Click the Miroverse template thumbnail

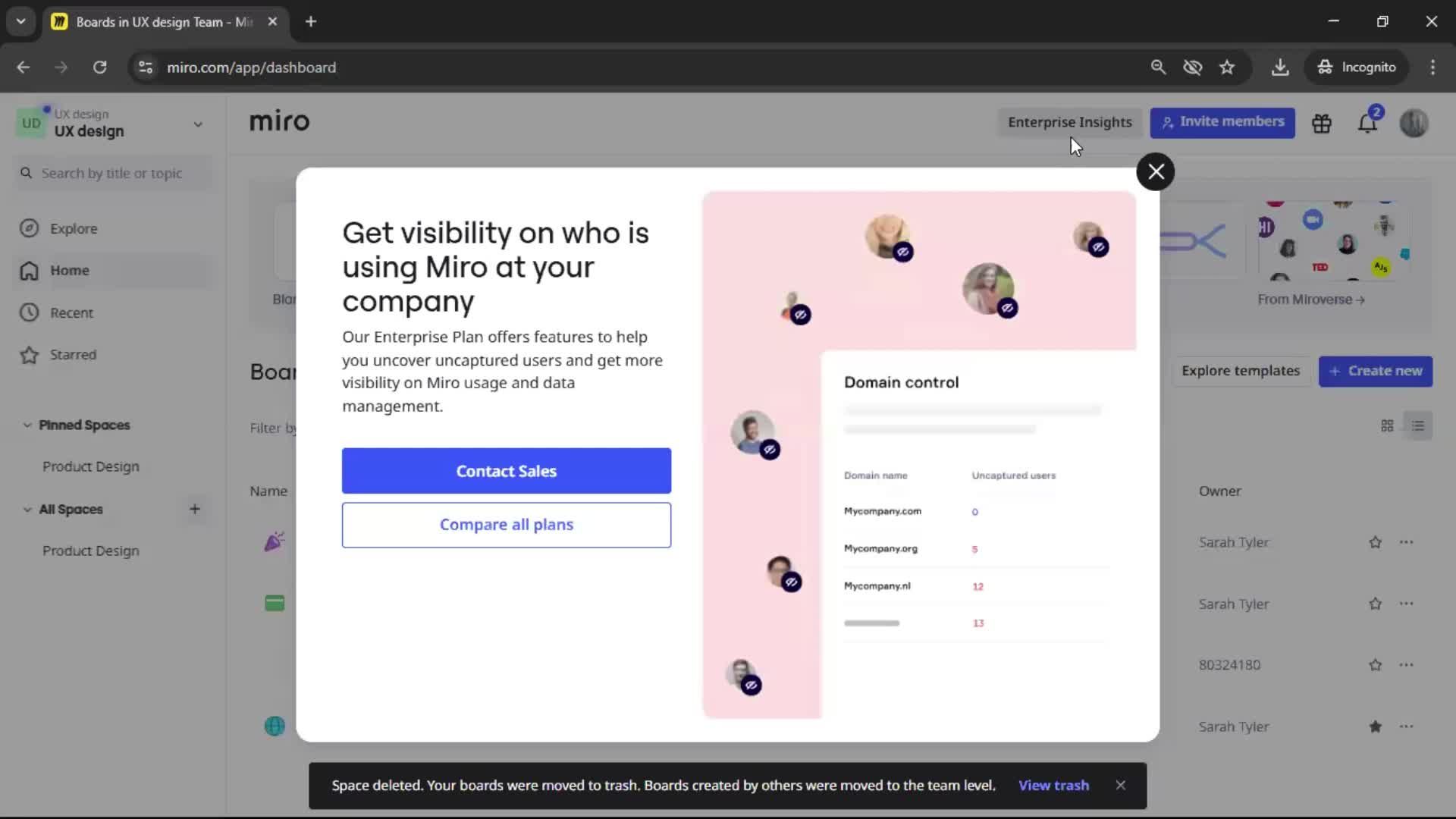pyautogui.click(x=1335, y=241)
